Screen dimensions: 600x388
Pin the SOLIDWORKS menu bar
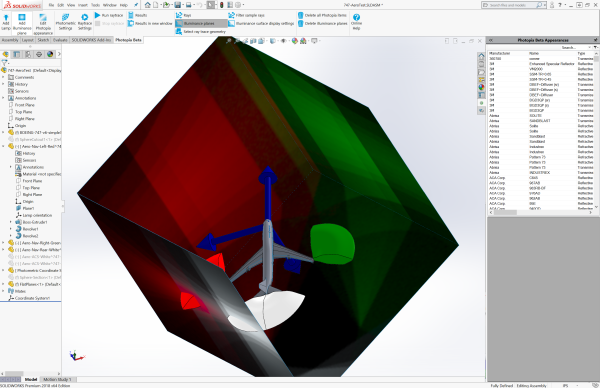[x=136, y=5]
